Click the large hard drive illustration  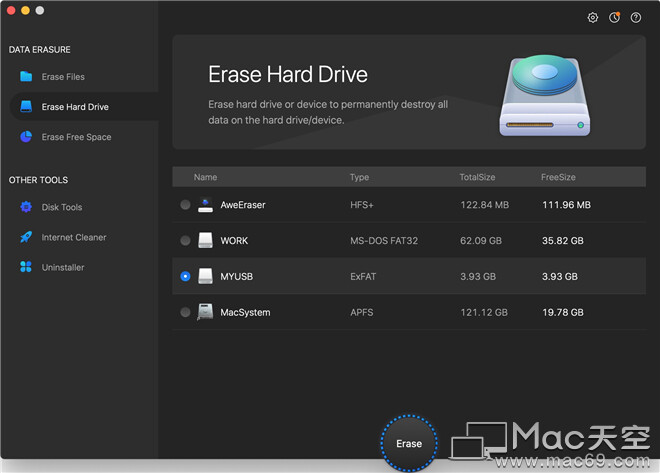[545, 95]
